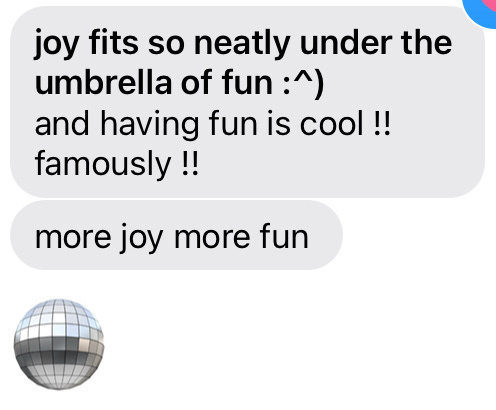Click the word 'umbrella' in the bold message

(x=103, y=82)
